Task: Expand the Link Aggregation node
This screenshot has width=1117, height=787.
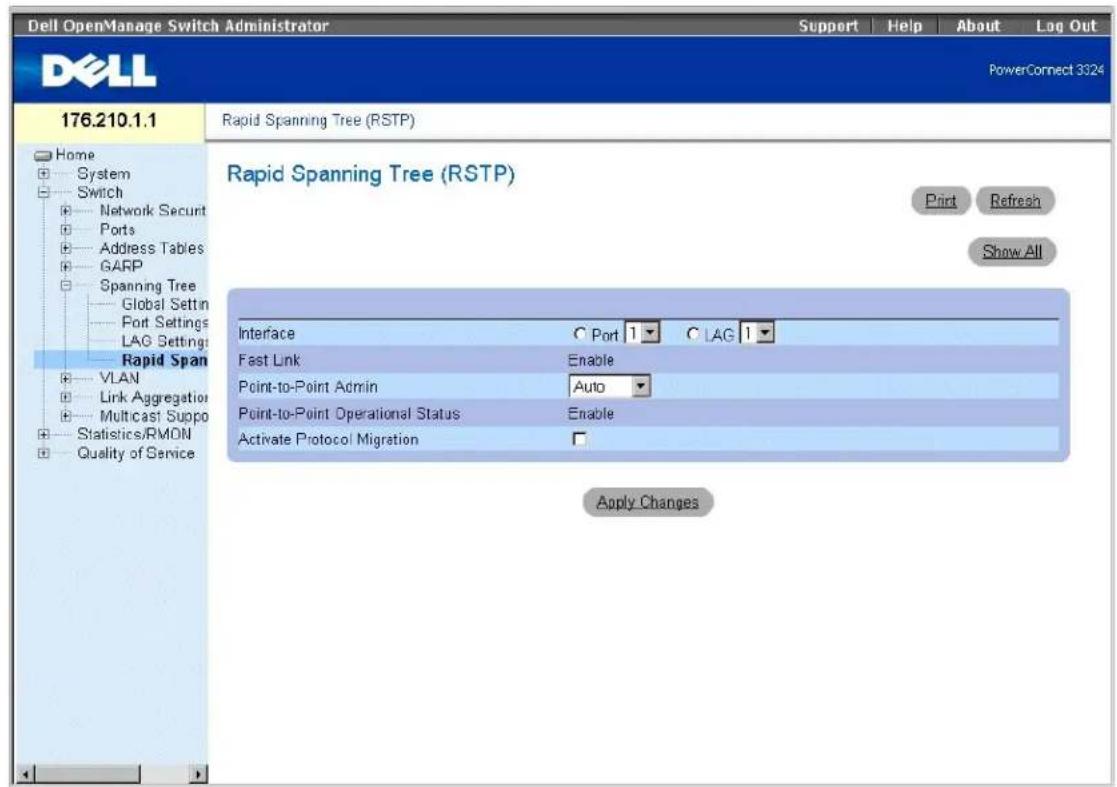Action: 66,397
